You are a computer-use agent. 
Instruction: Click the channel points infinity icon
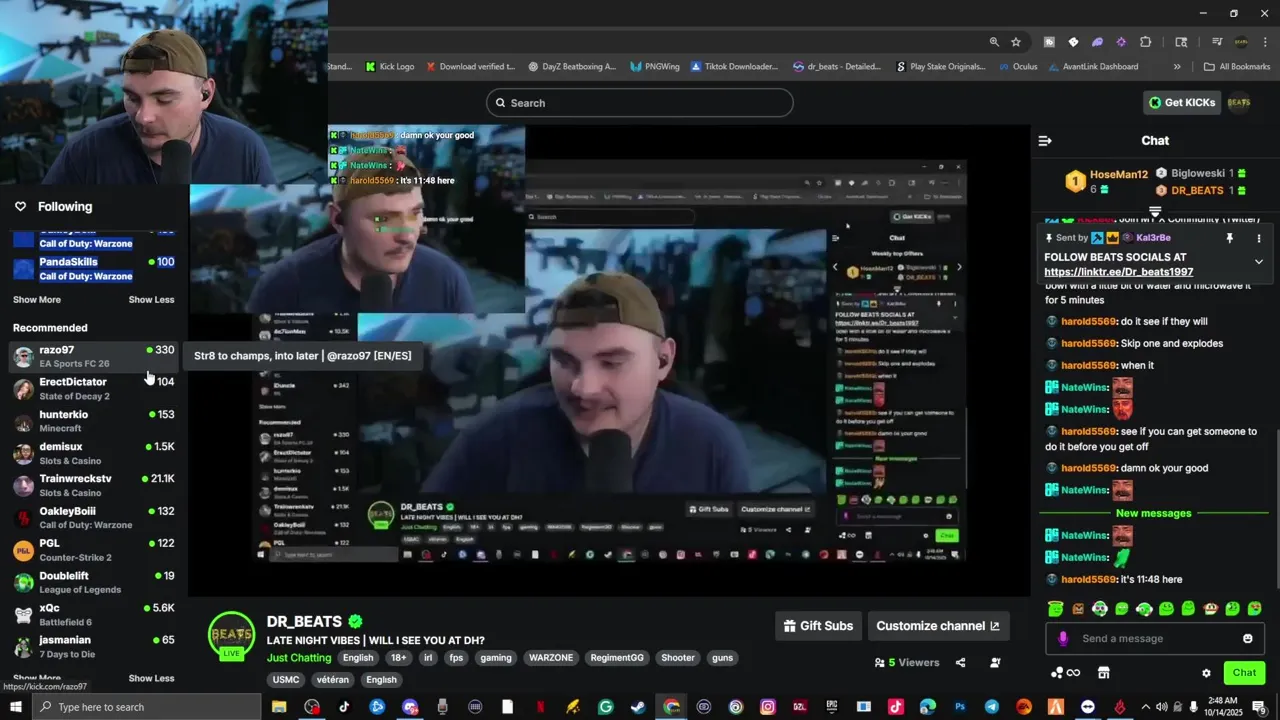[1066, 673]
